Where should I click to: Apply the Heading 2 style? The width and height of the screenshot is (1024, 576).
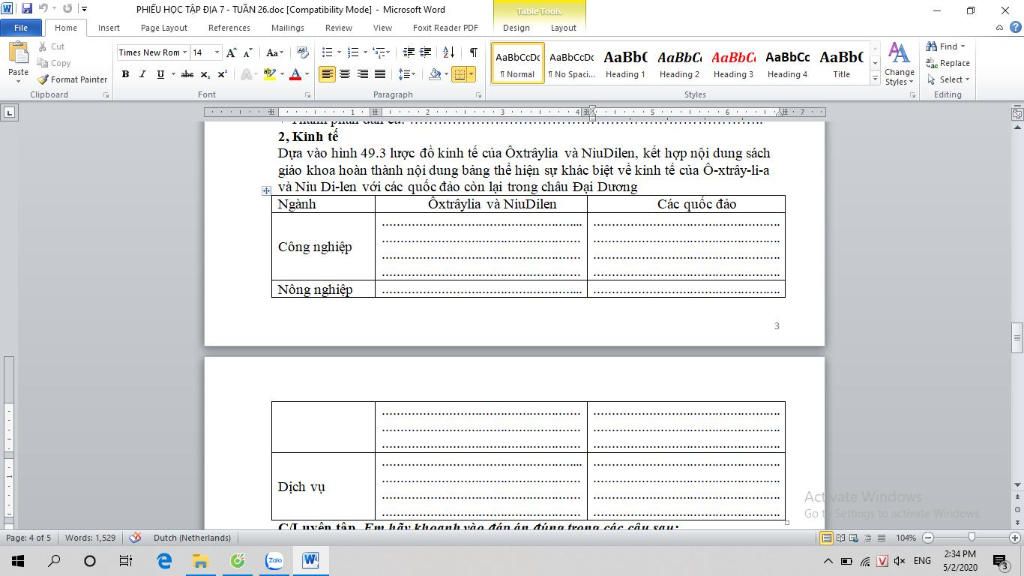pyautogui.click(x=679, y=64)
